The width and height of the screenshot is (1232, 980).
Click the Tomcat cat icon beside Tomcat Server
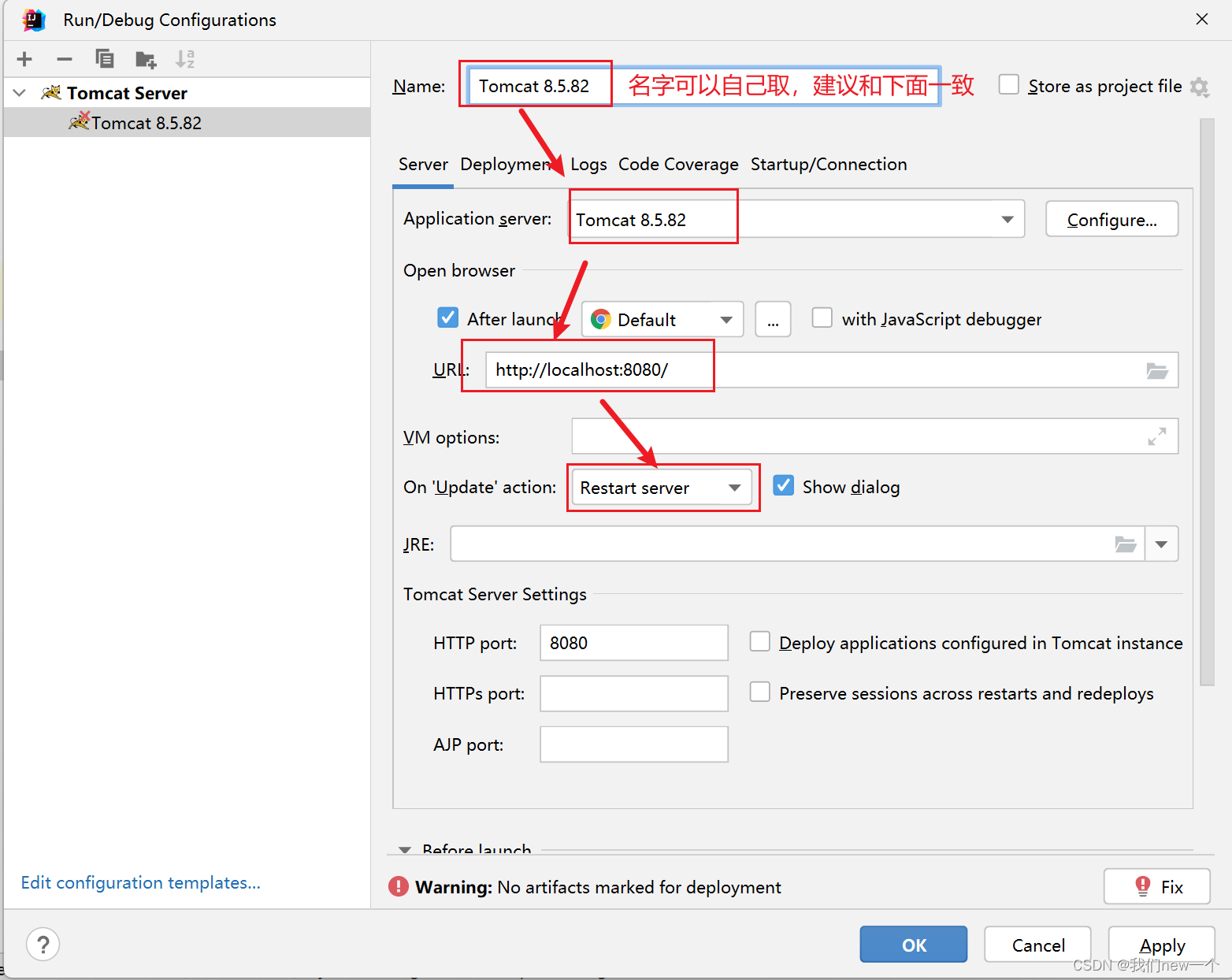point(51,93)
